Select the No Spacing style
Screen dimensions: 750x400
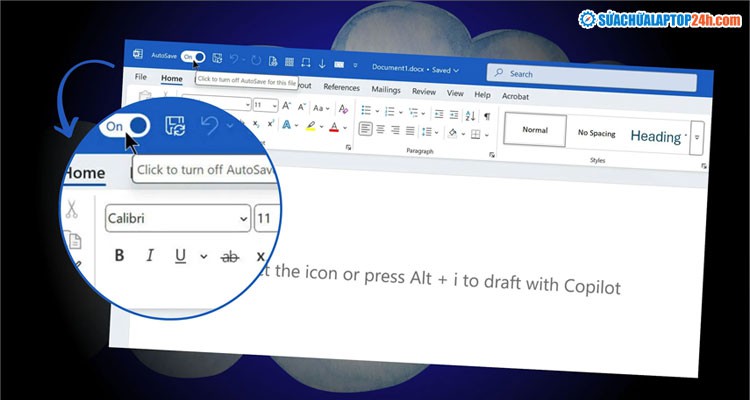(x=596, y=133)
